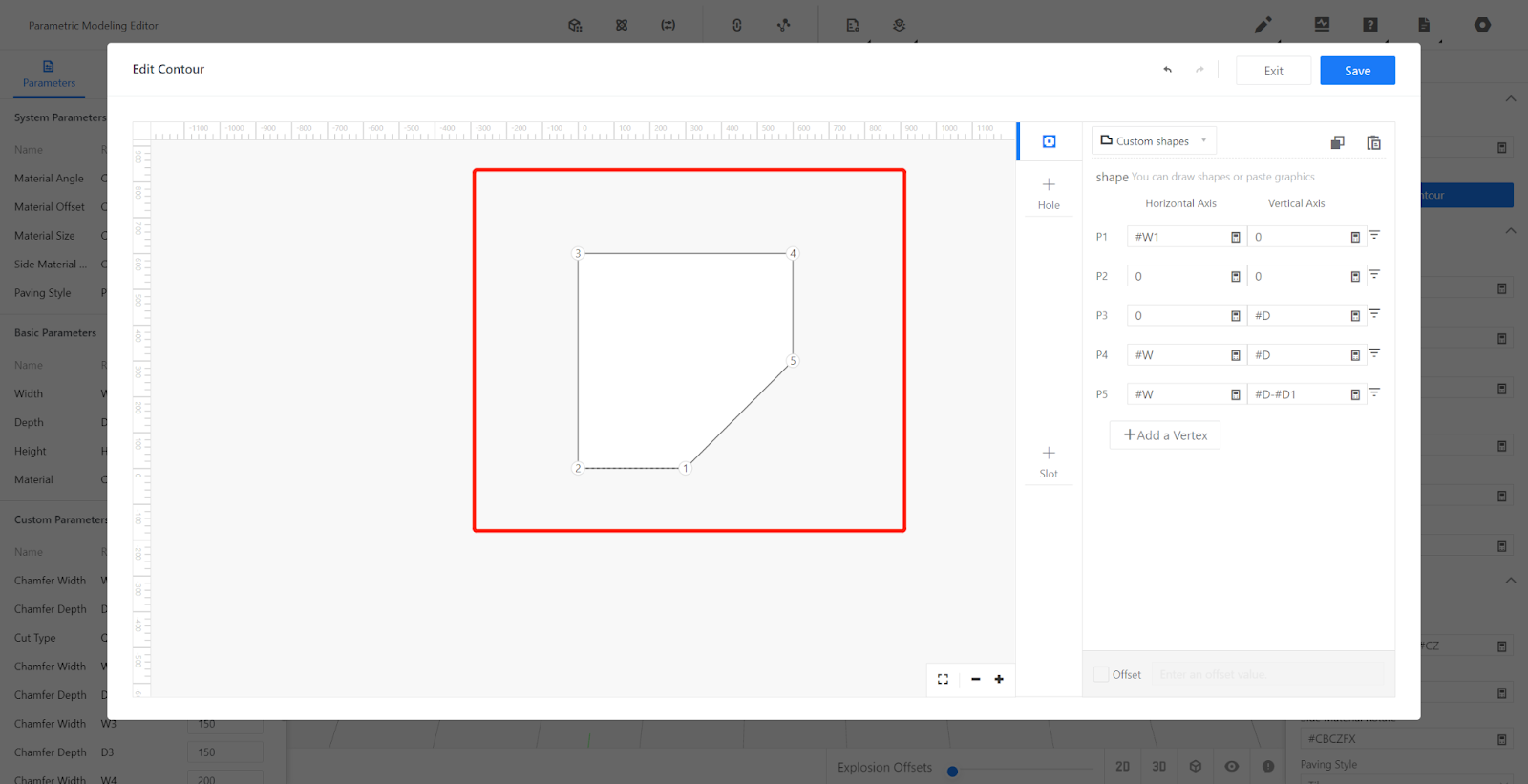Expand the options menu for P4

[x=1374, y=353]
